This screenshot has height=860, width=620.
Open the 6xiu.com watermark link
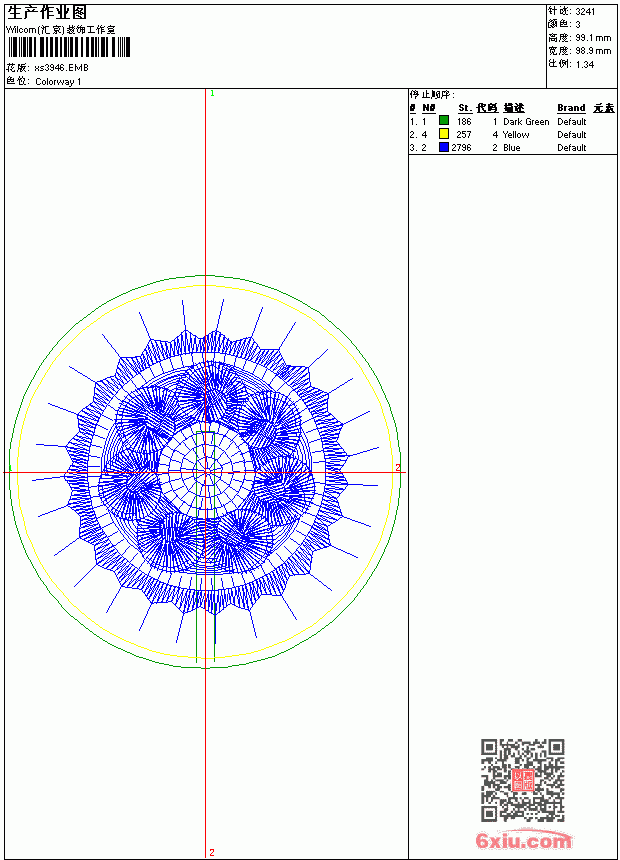(523, 841)
